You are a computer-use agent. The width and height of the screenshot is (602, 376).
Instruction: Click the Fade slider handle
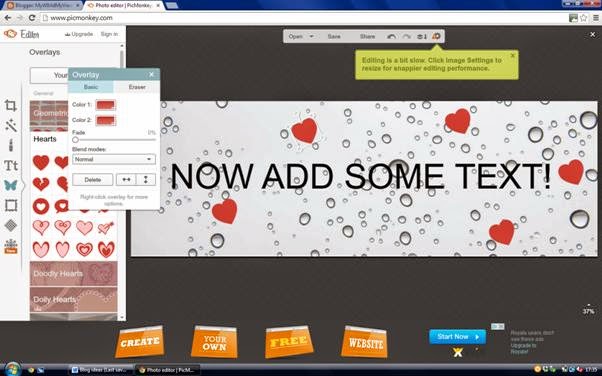pos(75,140)
